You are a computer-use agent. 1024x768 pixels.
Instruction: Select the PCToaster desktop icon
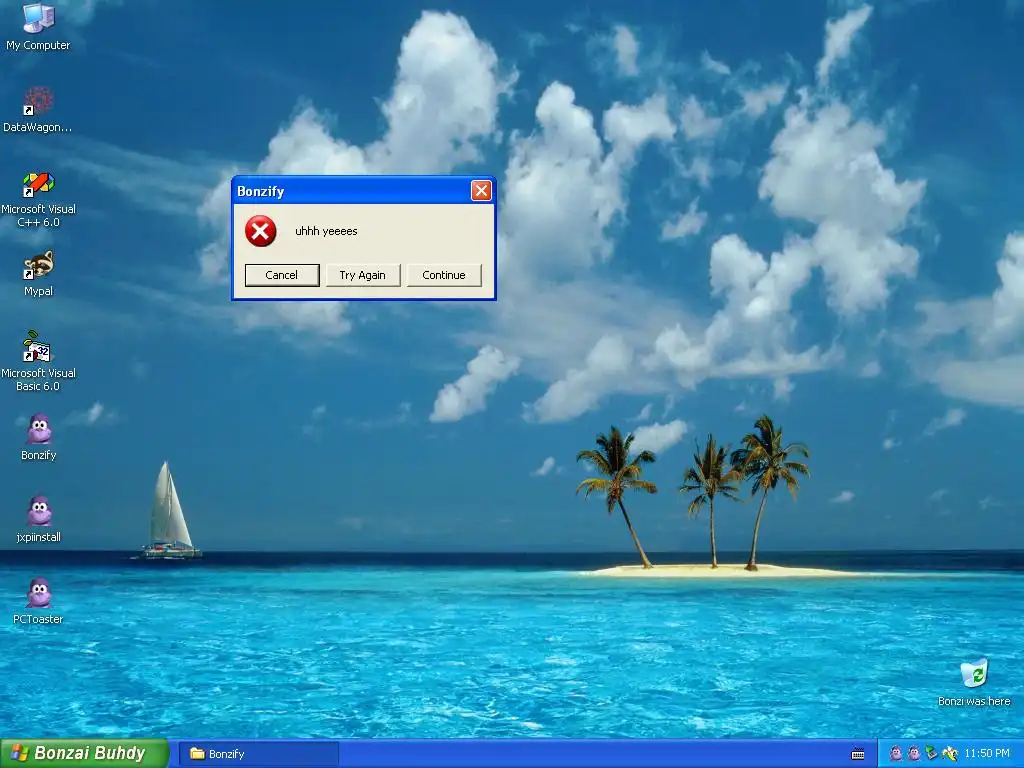(x=38, y=594)
